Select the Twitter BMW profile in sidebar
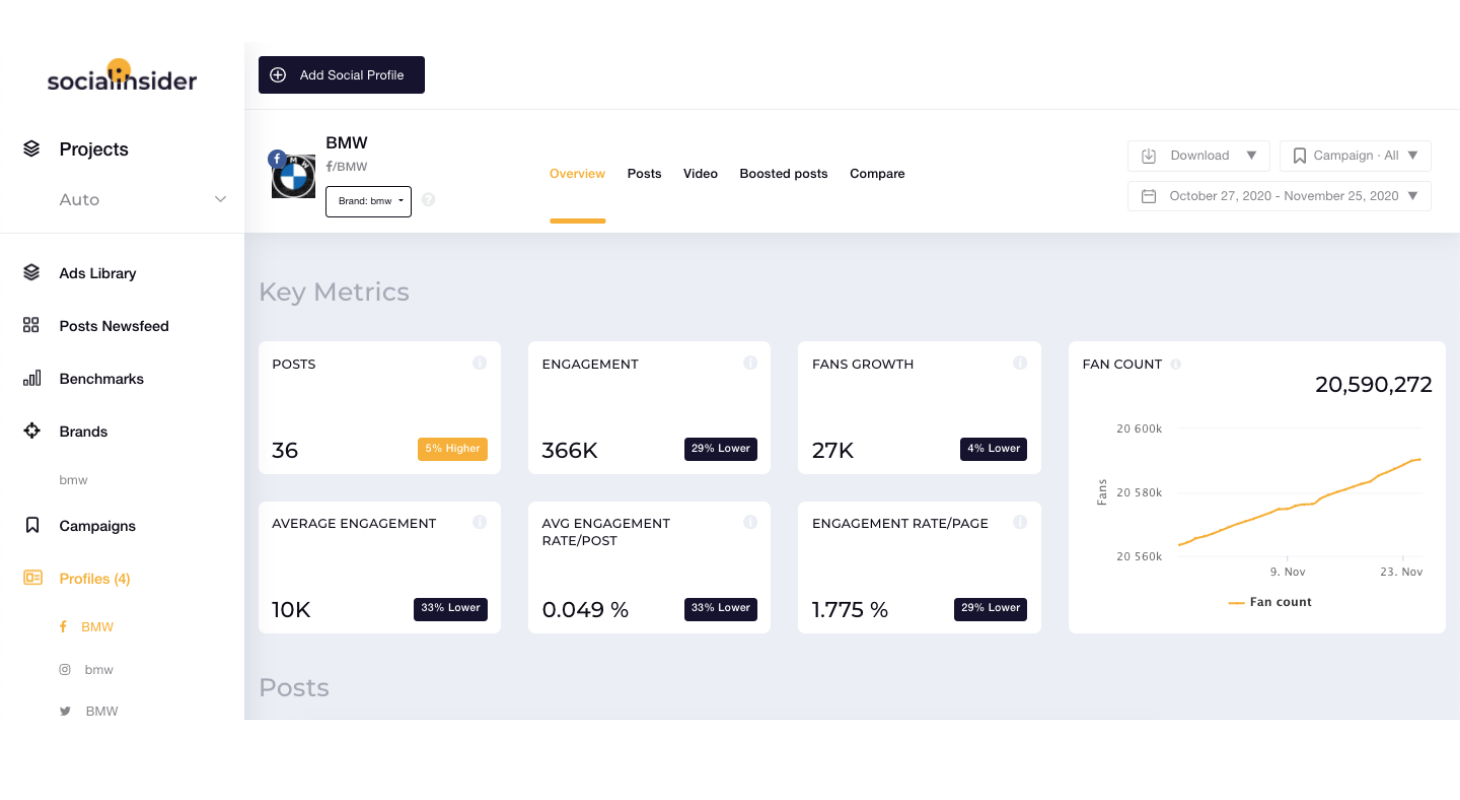The width and height of the screenshot is (1460, 800). click(101, 711)
